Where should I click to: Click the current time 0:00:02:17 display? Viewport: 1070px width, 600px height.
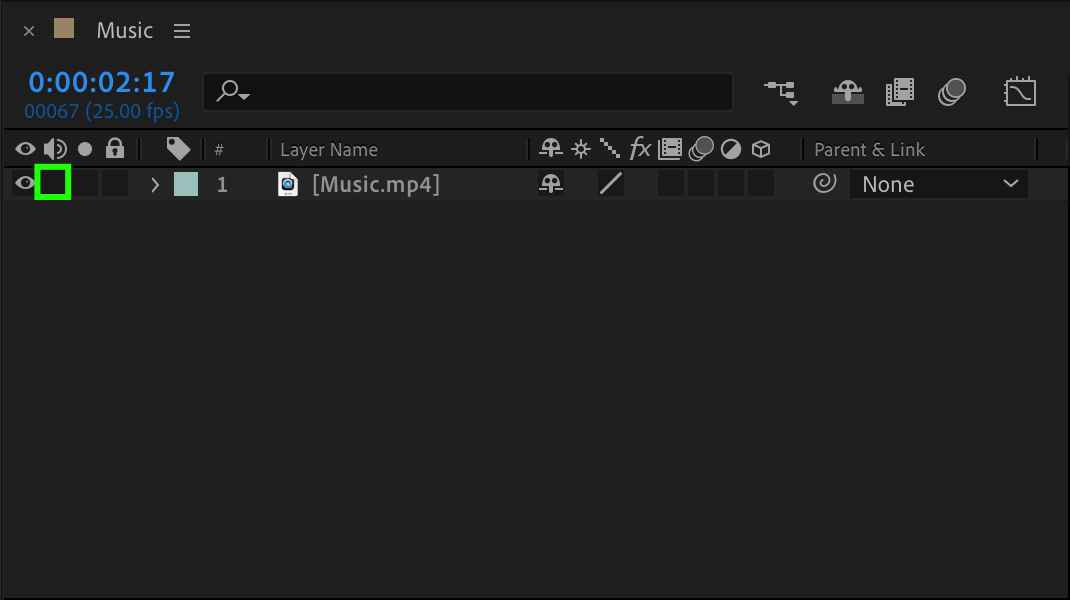(x=101, y=82)
